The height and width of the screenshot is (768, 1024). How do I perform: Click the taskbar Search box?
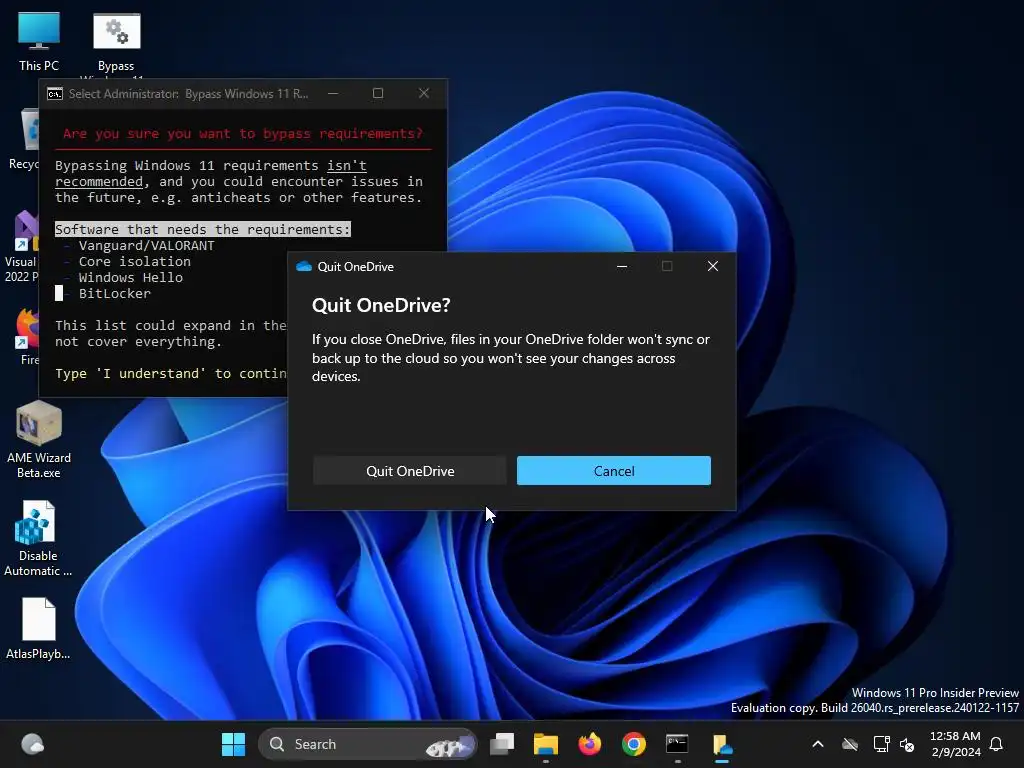click(368, 744)
